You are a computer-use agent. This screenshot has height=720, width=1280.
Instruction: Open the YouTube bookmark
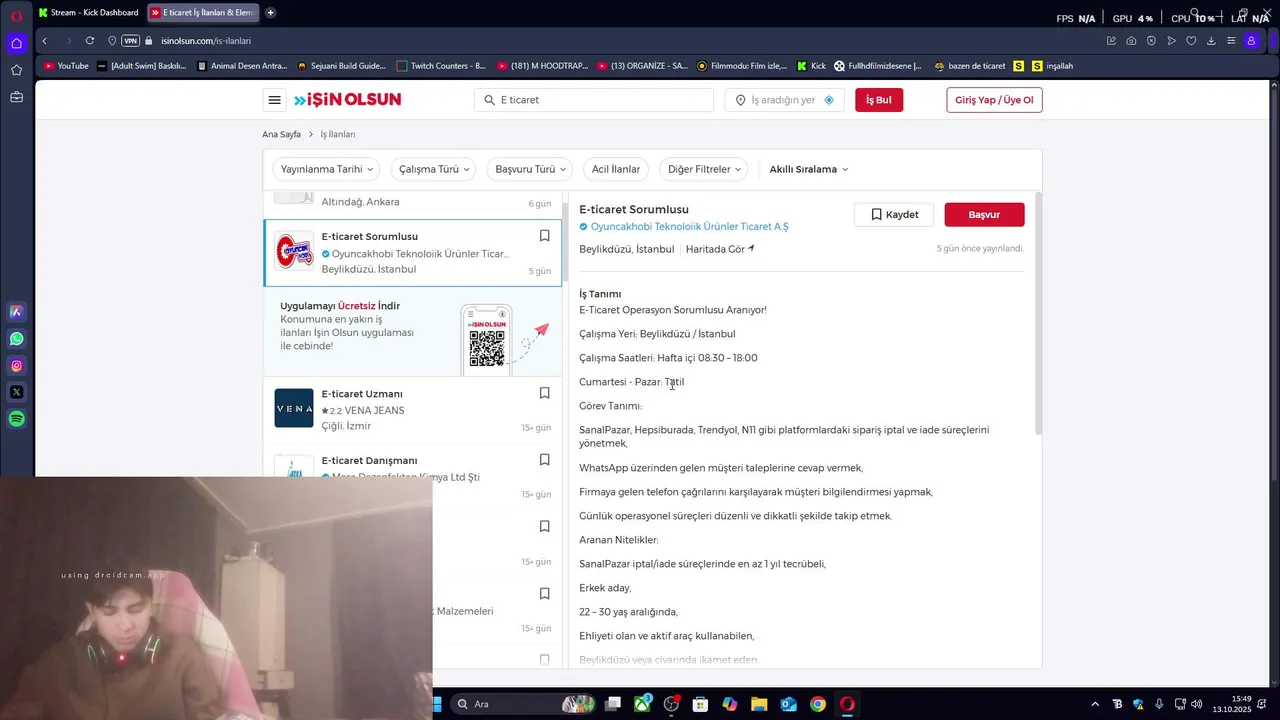click(x=66, y=66)
